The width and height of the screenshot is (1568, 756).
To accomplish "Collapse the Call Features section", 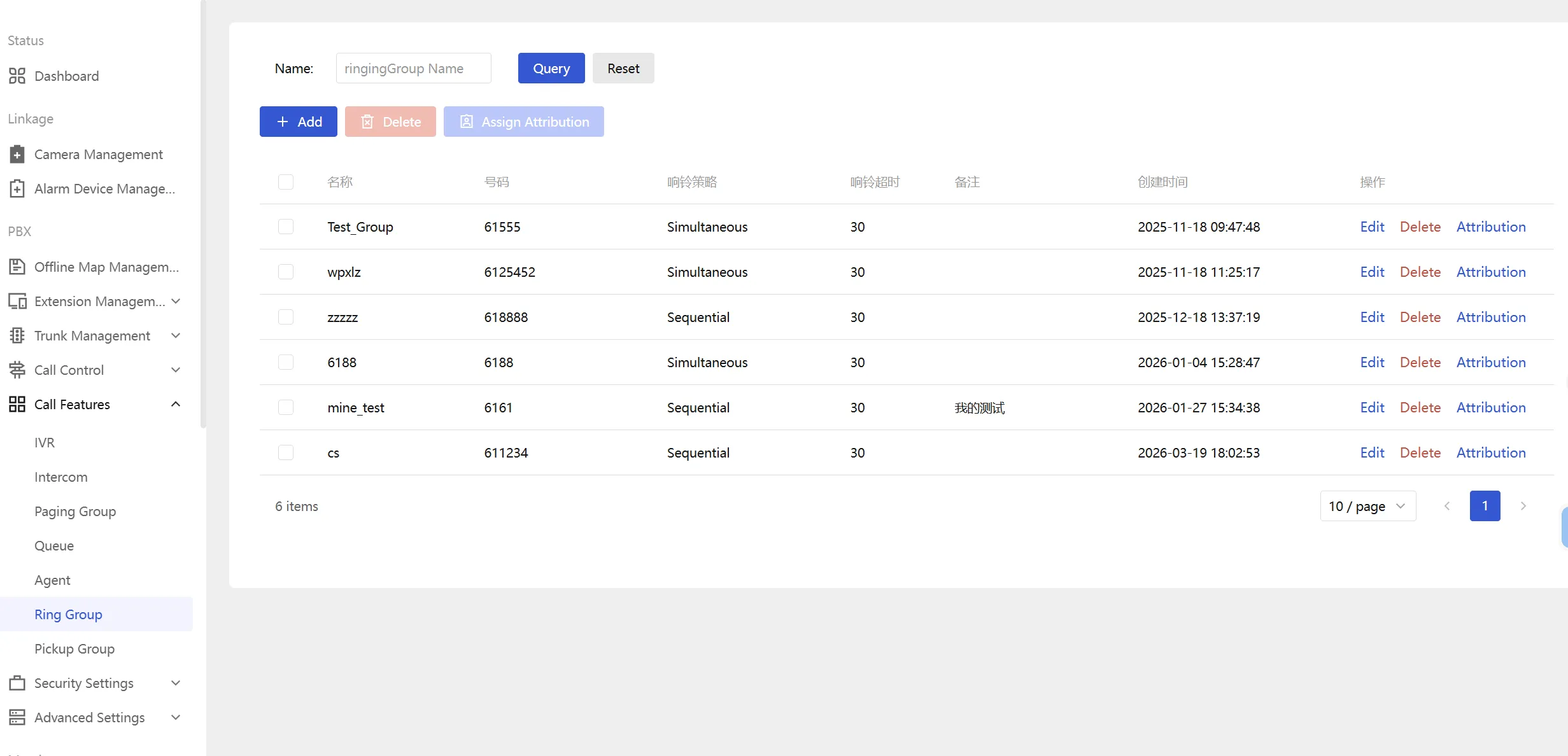I will point(176,405).
